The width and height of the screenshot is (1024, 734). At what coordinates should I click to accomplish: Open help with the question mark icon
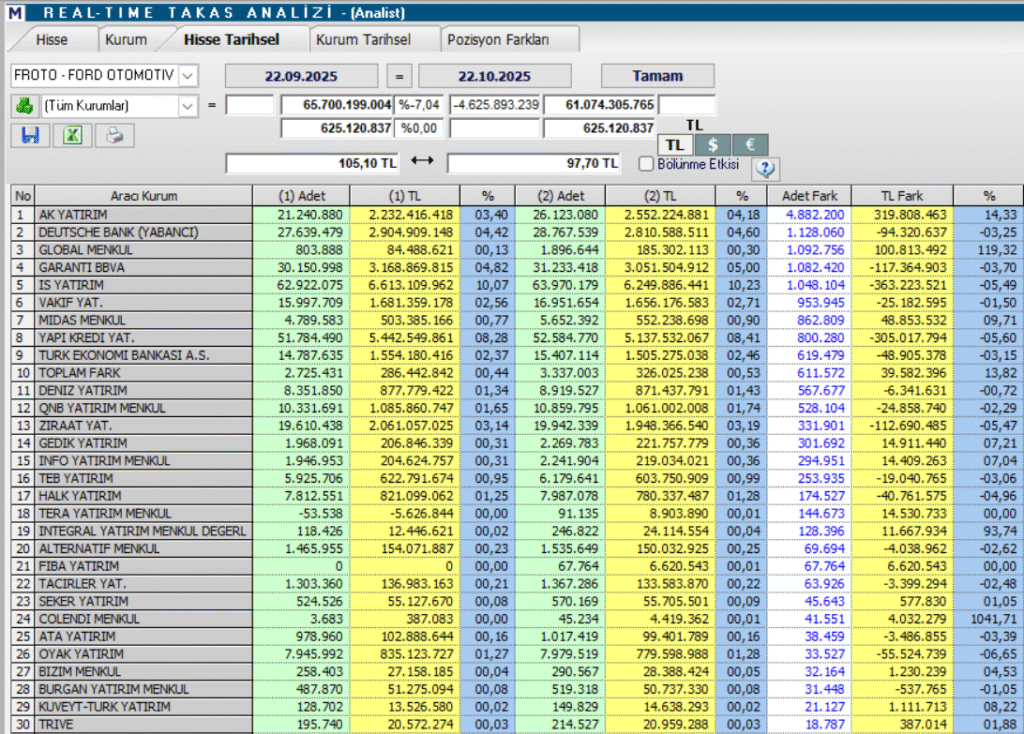[x=766, y=168]
